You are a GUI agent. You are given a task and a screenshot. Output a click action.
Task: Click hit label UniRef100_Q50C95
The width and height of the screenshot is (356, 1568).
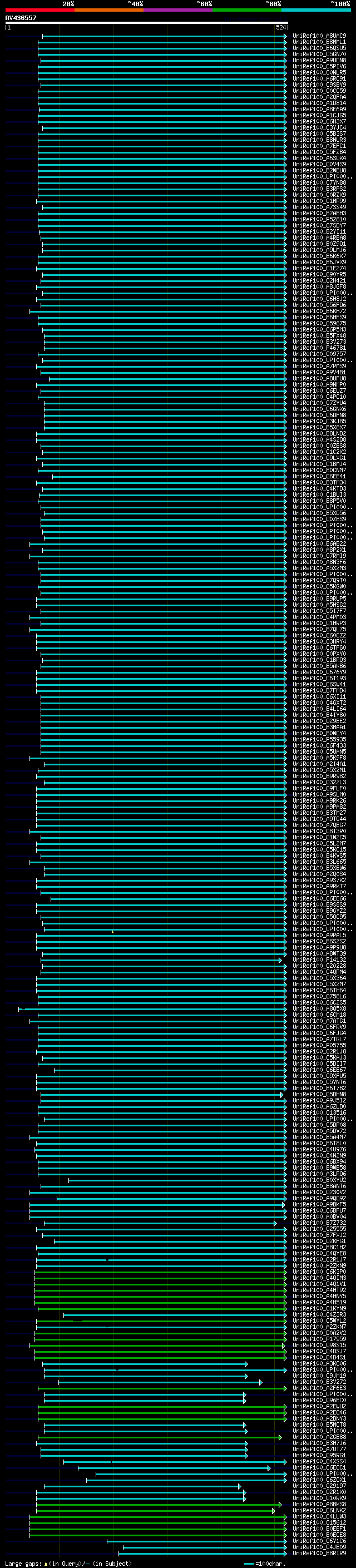tap(319, 917)
